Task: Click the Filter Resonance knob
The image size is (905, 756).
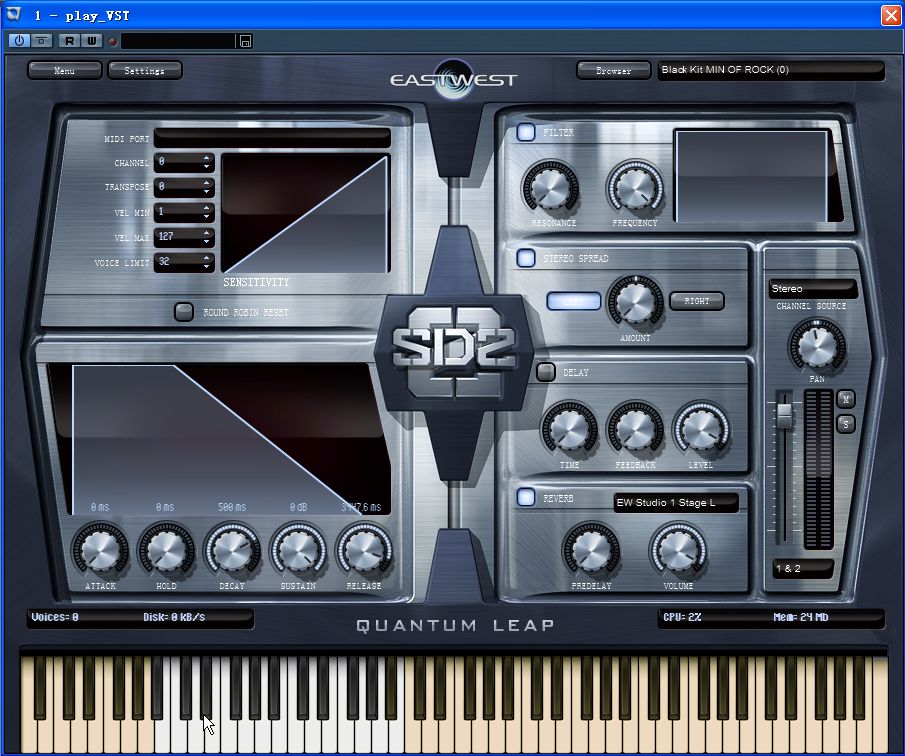Action: 551,188
